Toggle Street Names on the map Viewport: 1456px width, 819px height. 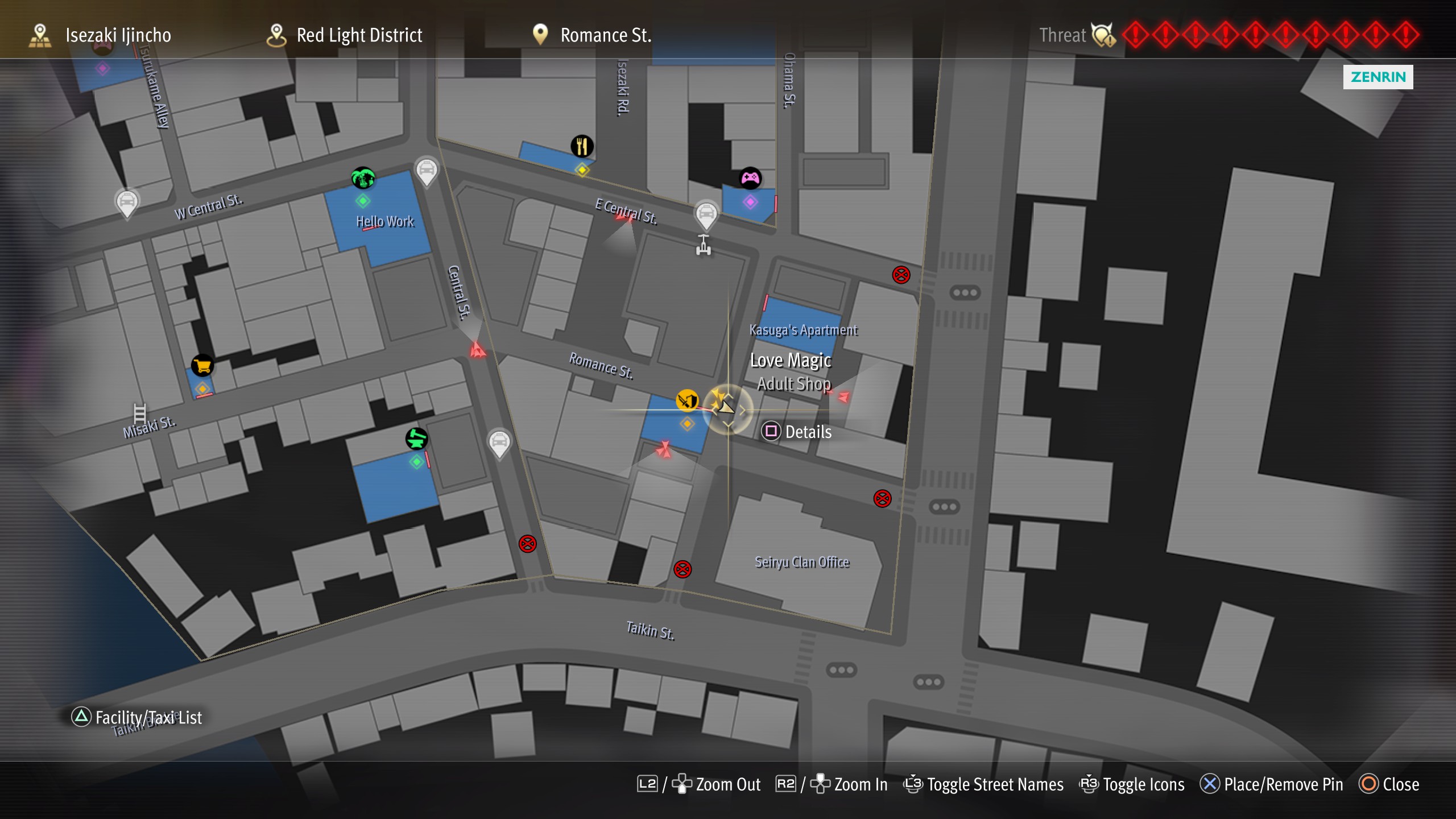coord(983,784)
